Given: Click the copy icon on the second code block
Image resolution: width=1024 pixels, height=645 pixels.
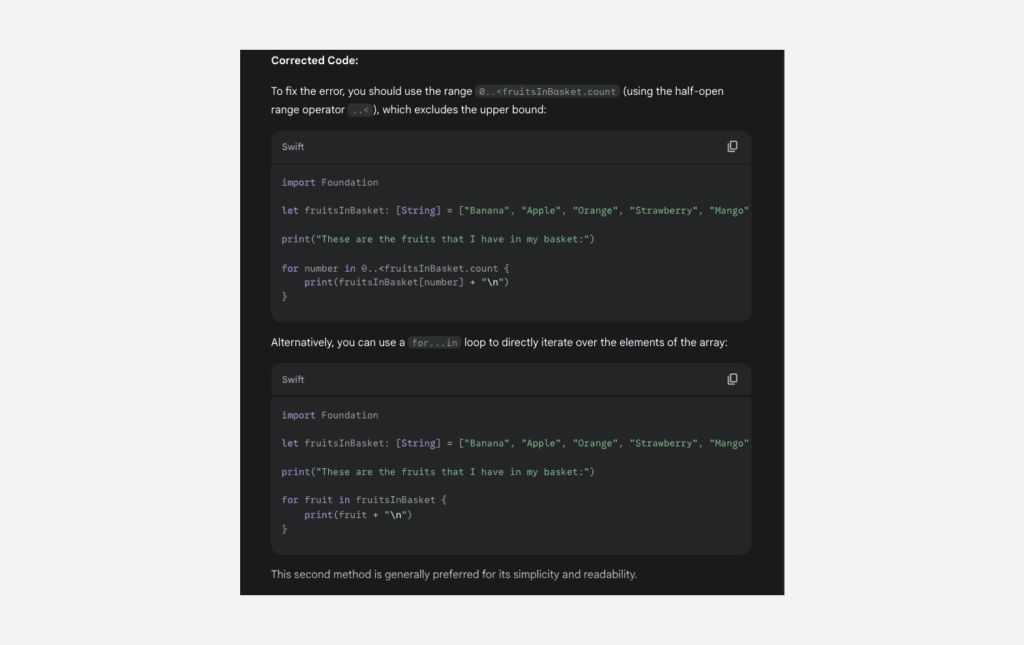Looking at the screenshot, I should coord(732,379).
